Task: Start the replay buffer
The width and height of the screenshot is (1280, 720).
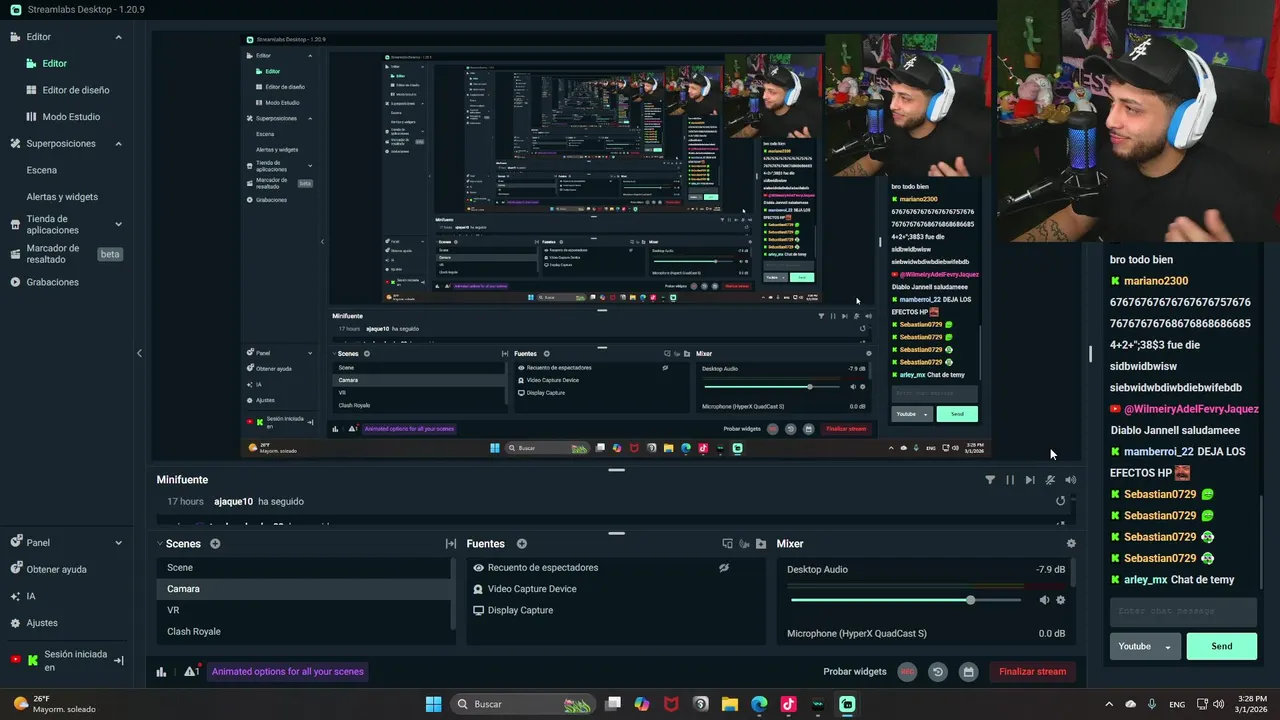Action: coord(938,672)
